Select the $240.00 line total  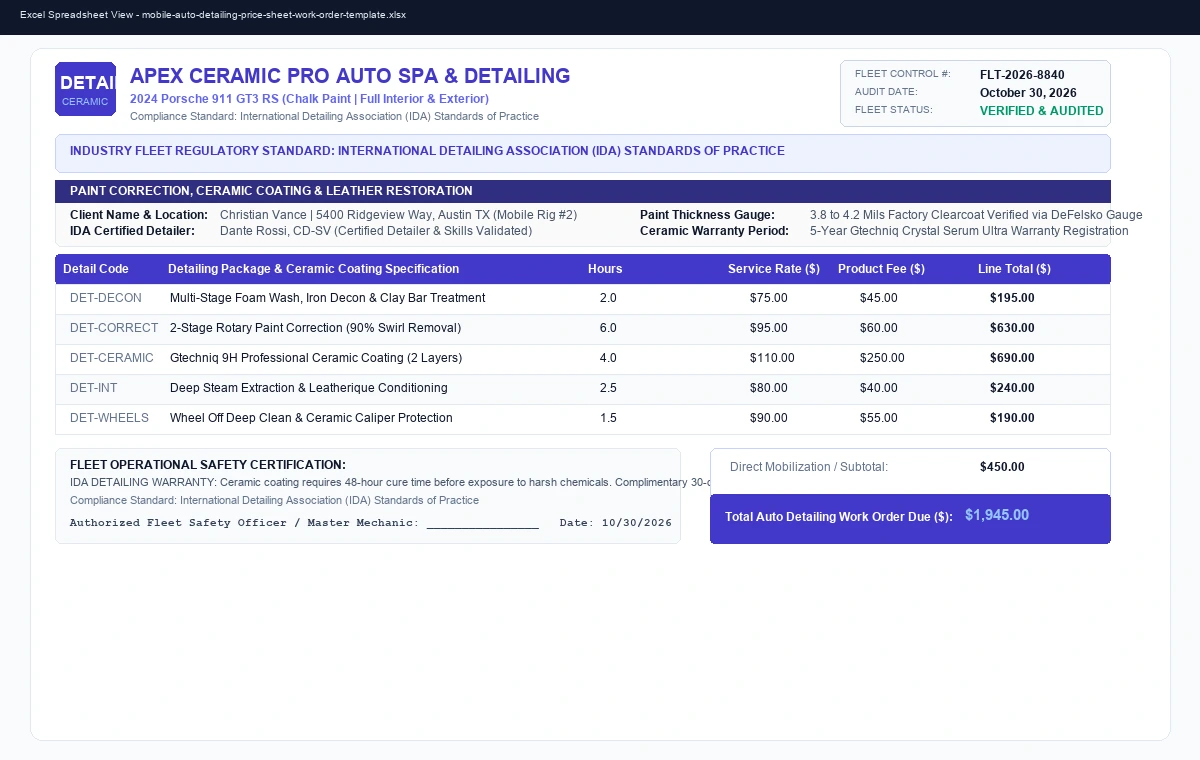[1012, 388]
